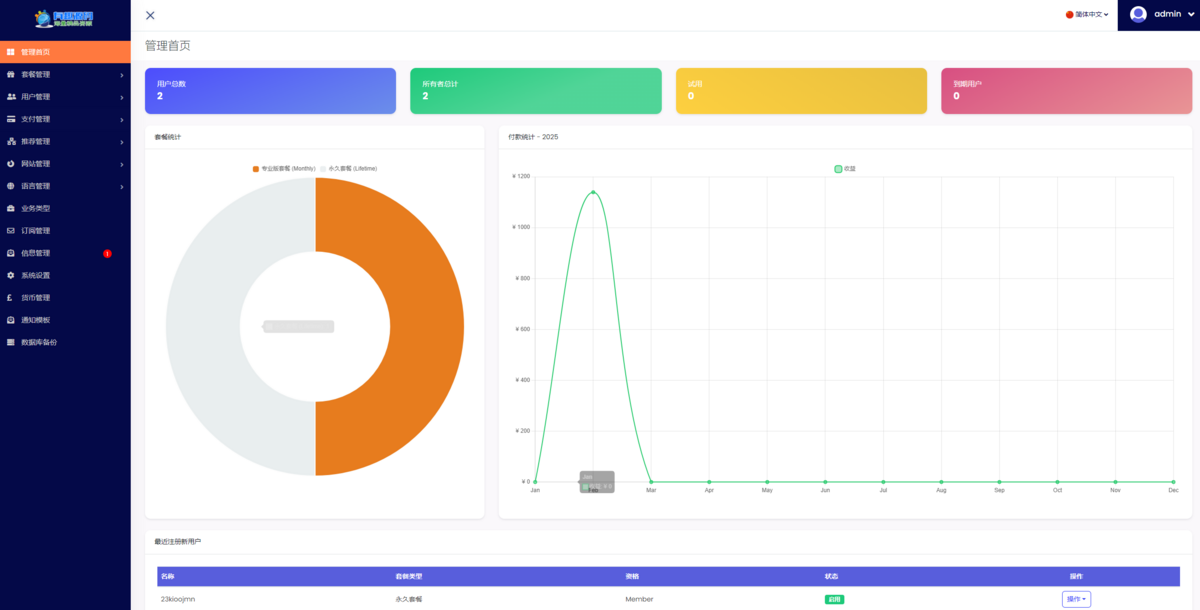Click the 订阅管理 envelope icon
1200x610 pixels.
click(x=11, y=231)
